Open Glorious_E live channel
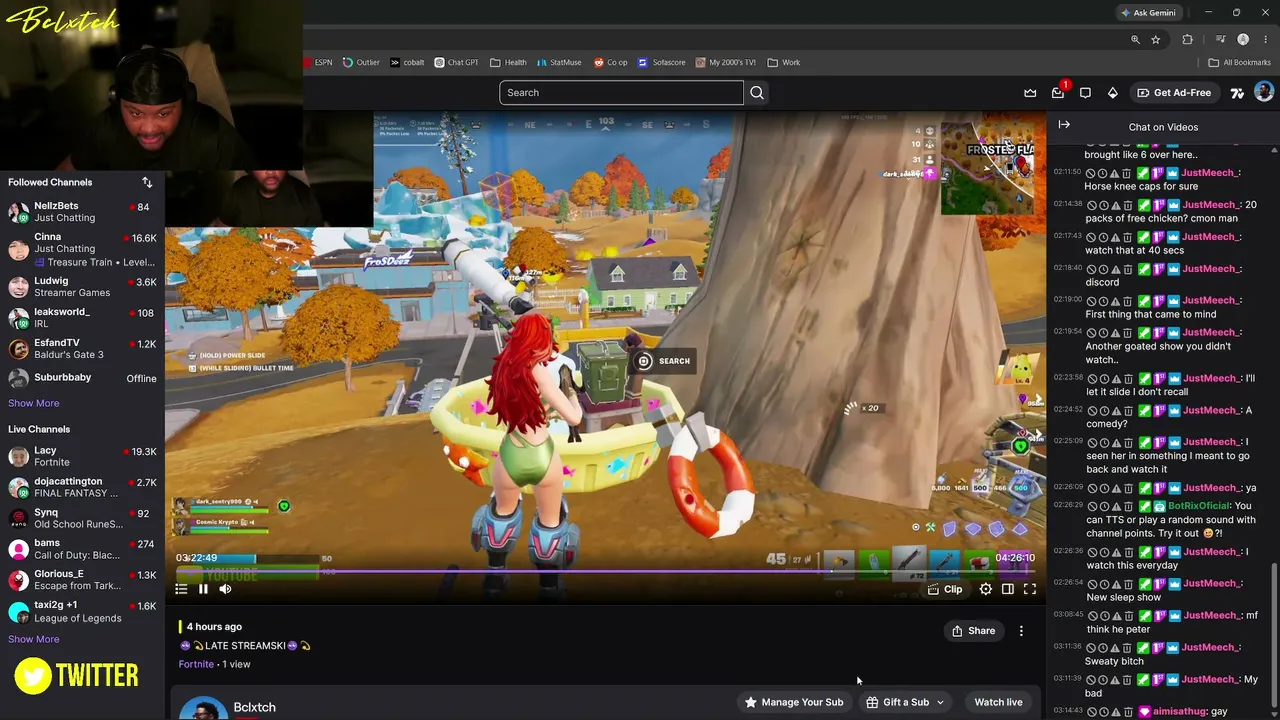Image resolution: width=1280 pixels, height=720 pixels. coord(82,580)
